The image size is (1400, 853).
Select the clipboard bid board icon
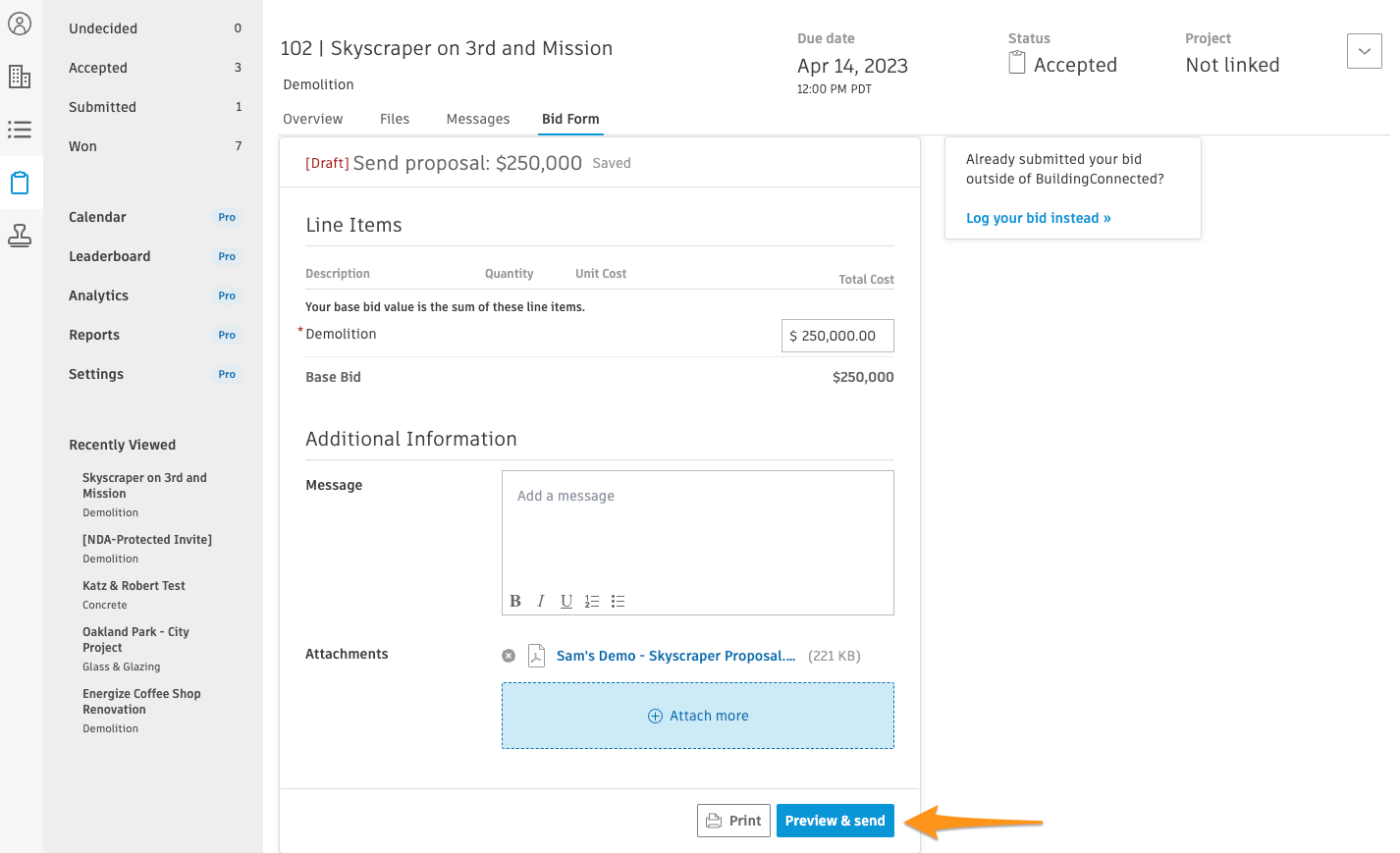click(x=20, y=183)
